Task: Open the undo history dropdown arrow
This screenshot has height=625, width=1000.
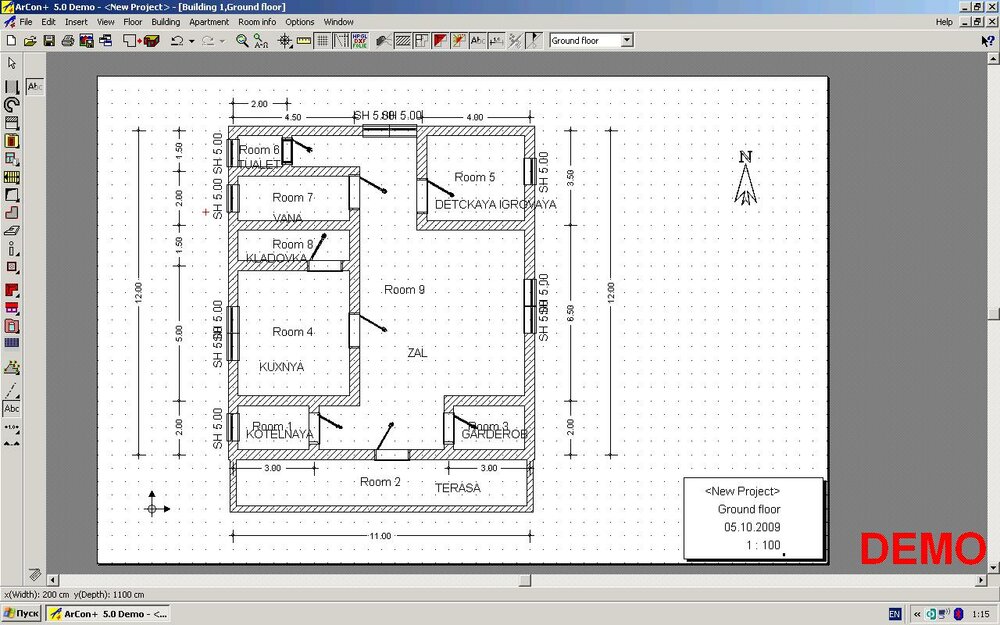Action: 191,41
